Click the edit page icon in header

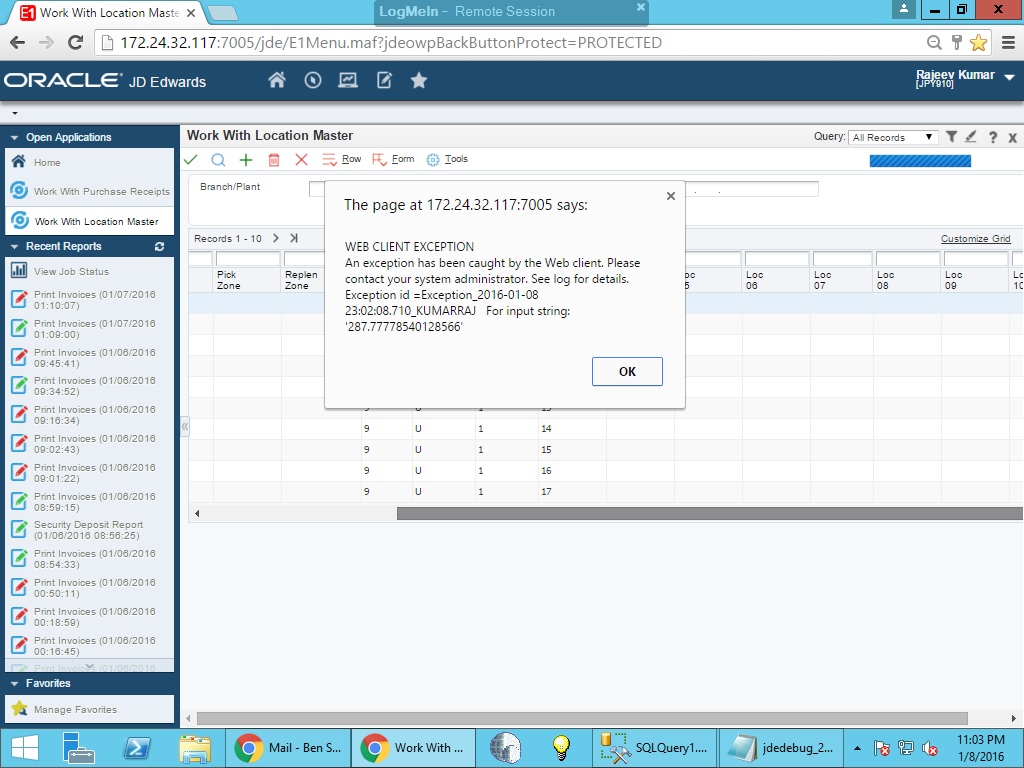(384, 80)
